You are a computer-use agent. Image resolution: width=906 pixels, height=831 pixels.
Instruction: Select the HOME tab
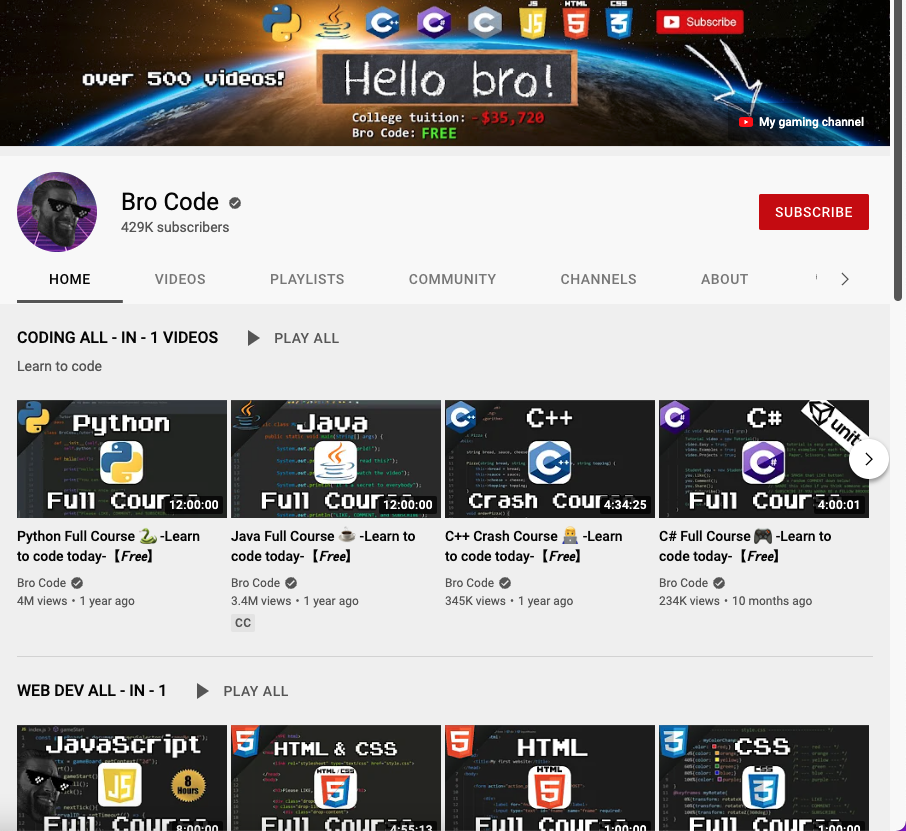click(70, 279)
